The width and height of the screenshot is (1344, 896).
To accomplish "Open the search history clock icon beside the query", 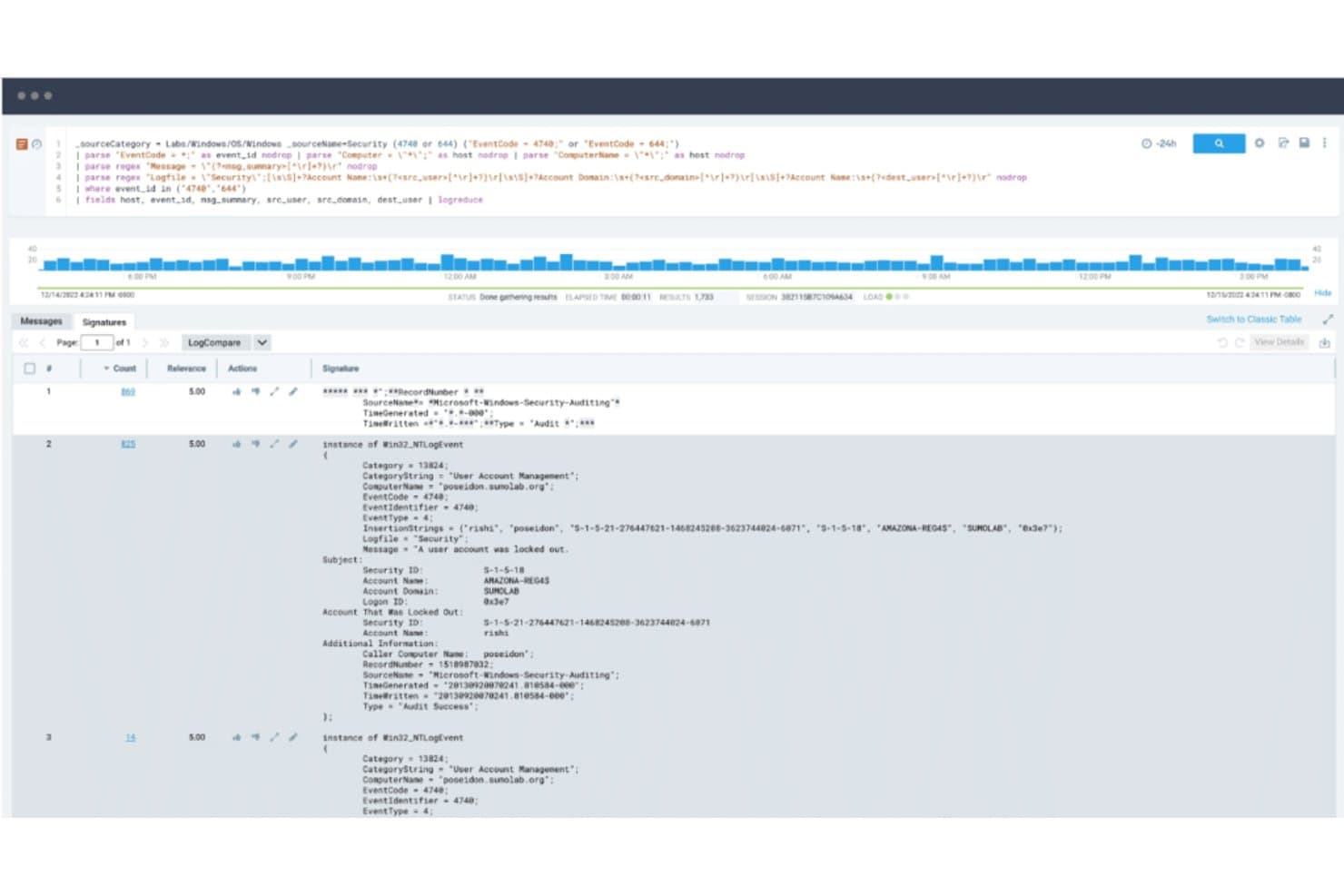I will point(37,144).
